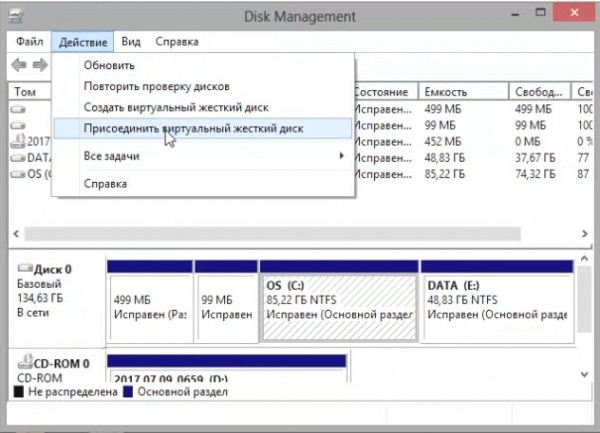The height and width of the screenshot is (433, 600).
Task: Open the Файл menu
Action: (29, 41)
